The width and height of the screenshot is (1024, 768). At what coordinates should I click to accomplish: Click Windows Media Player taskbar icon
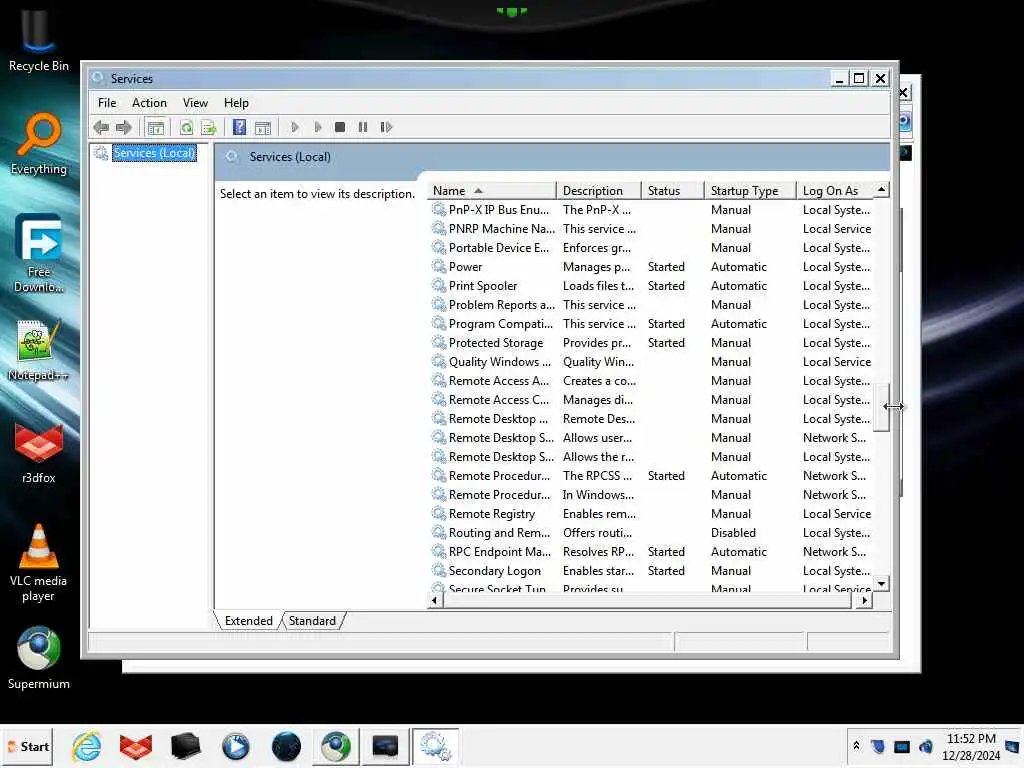[x=236, y=746]
